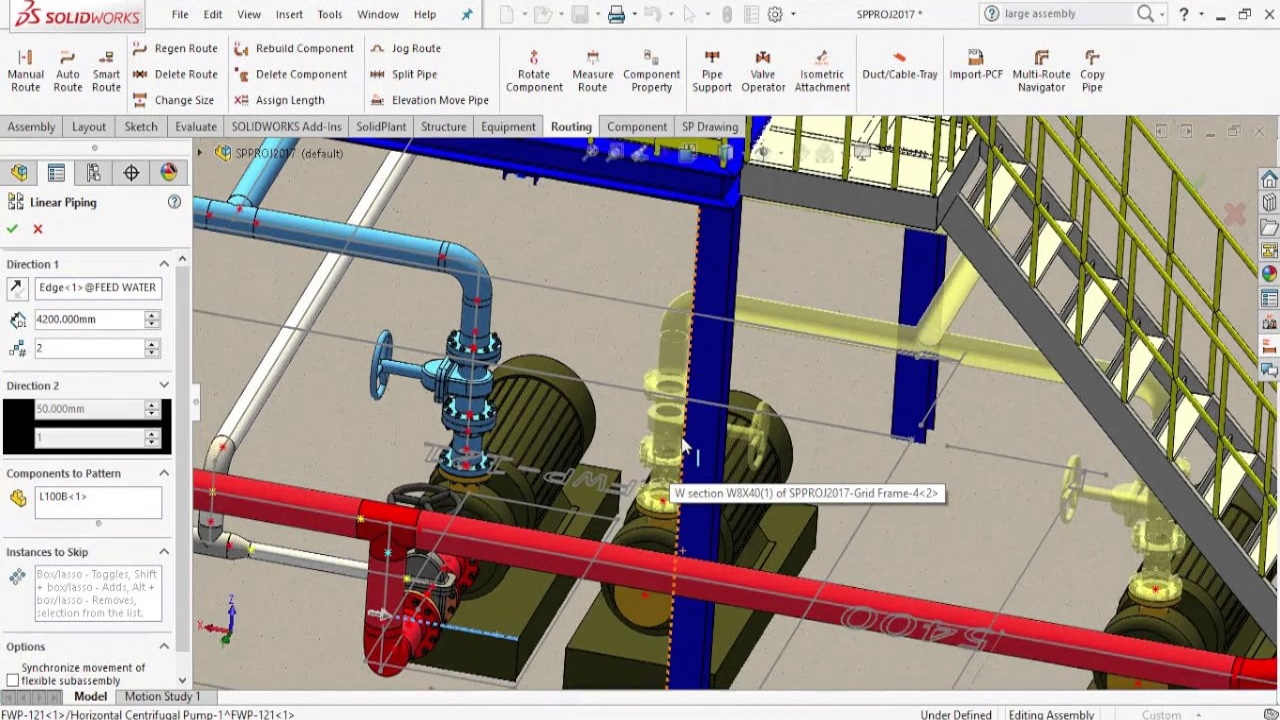Expand the SPPROJ2017 feature tree node

(200, 153)
